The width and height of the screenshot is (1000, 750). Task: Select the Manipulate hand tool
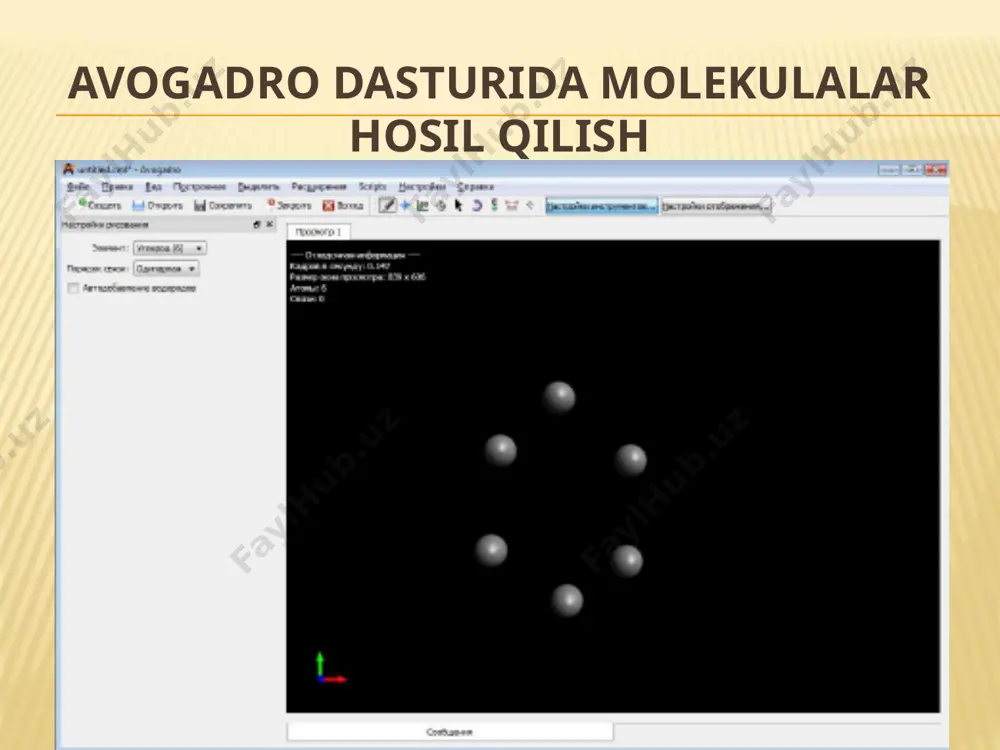pyautogui.click(x=440, y=205)
